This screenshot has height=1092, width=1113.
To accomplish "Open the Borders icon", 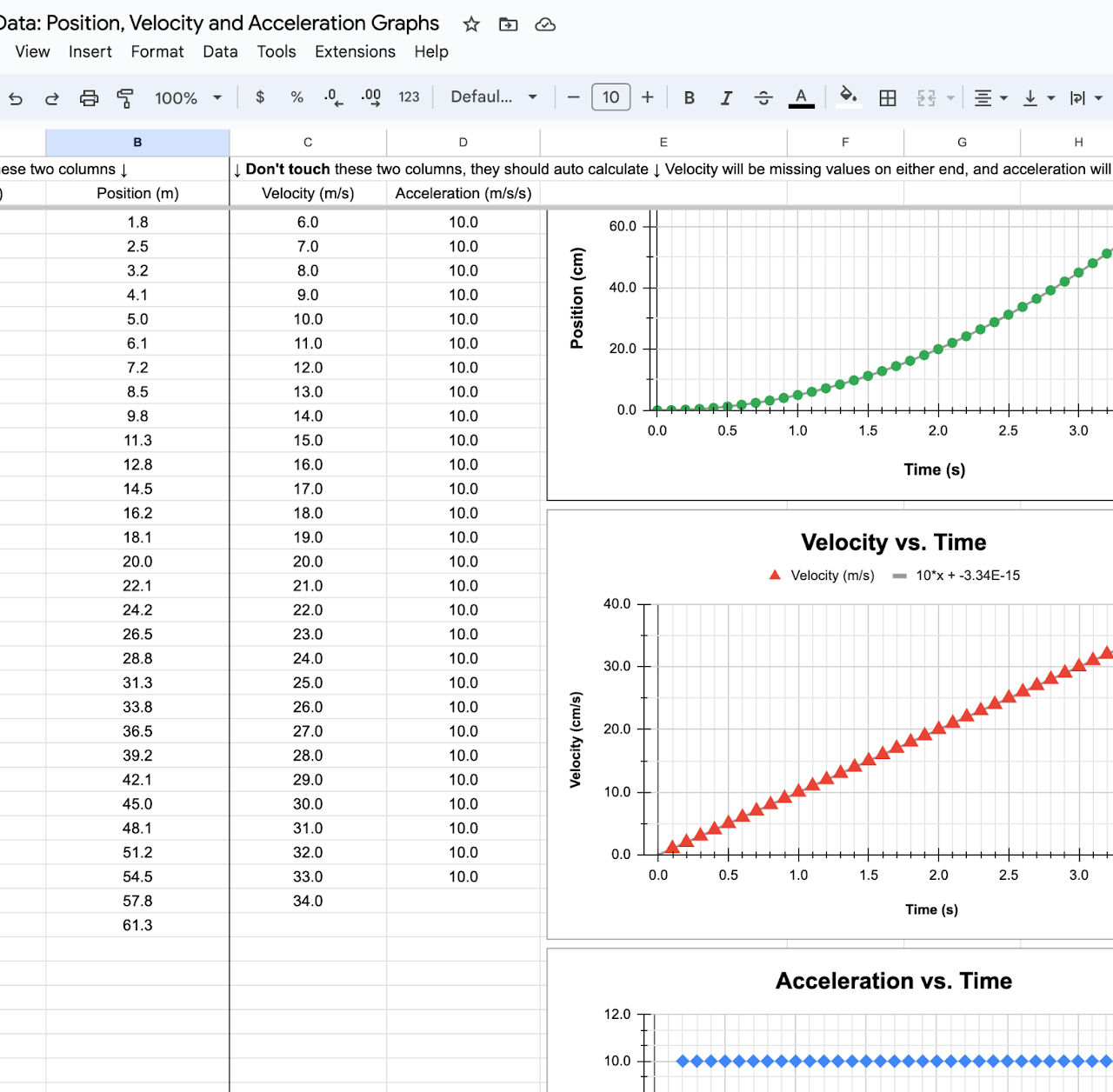I will (x=887, y=97).
